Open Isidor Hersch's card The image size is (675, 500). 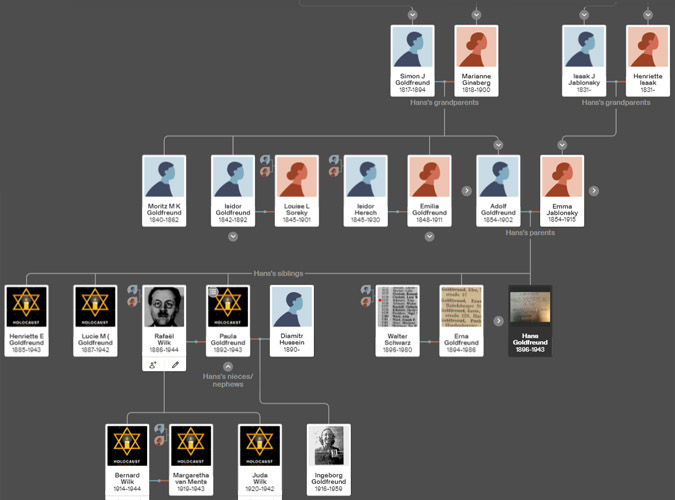[365, 191]
